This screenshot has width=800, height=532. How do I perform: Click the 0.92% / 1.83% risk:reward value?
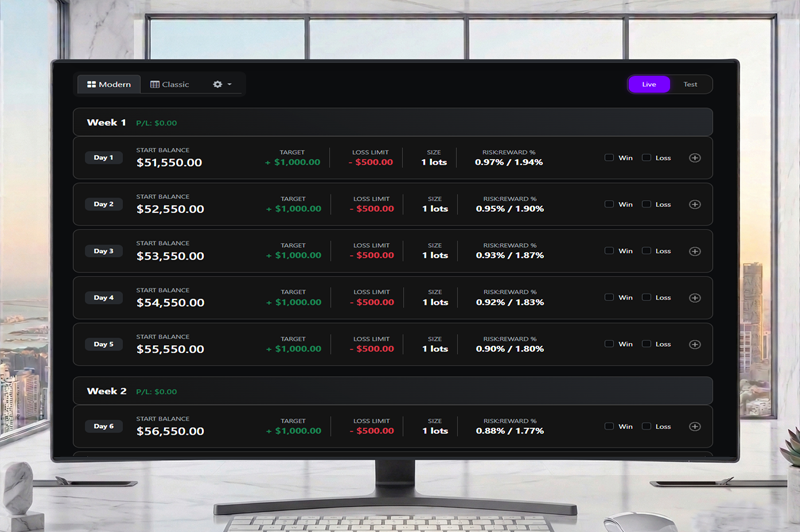[510, 302]
